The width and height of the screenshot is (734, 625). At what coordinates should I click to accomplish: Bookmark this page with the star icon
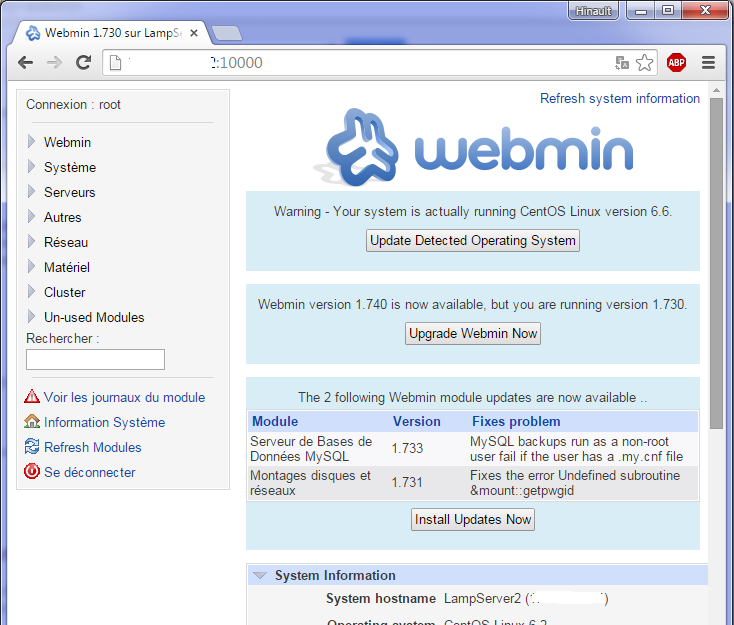[x=645, y=62]
